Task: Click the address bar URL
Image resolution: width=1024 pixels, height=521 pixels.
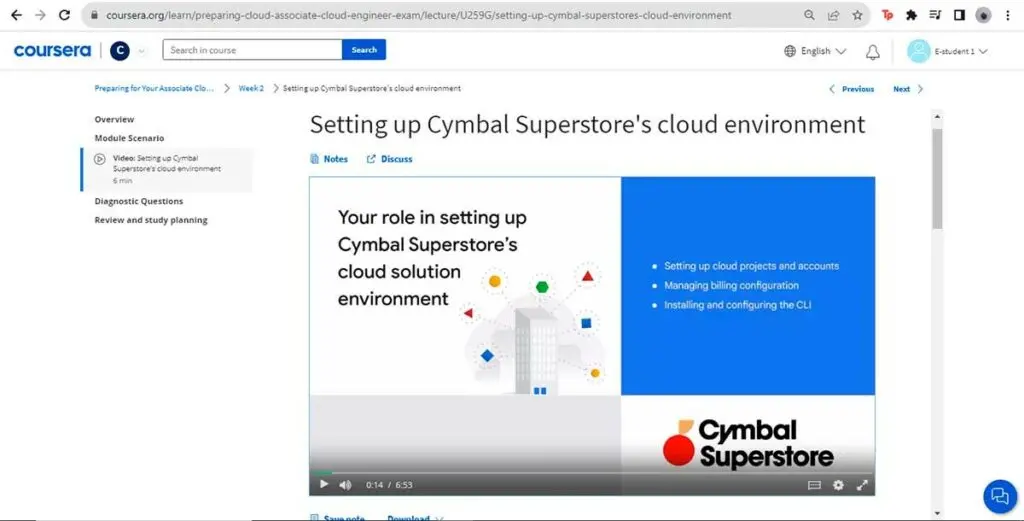Action: coord(419,15)
